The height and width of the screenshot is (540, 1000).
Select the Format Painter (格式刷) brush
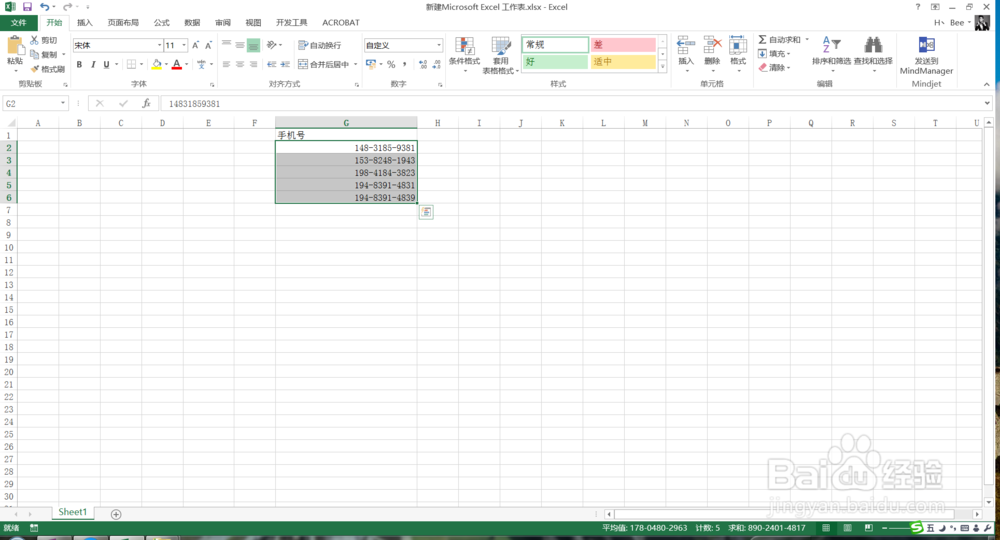(x=34, y=68)
